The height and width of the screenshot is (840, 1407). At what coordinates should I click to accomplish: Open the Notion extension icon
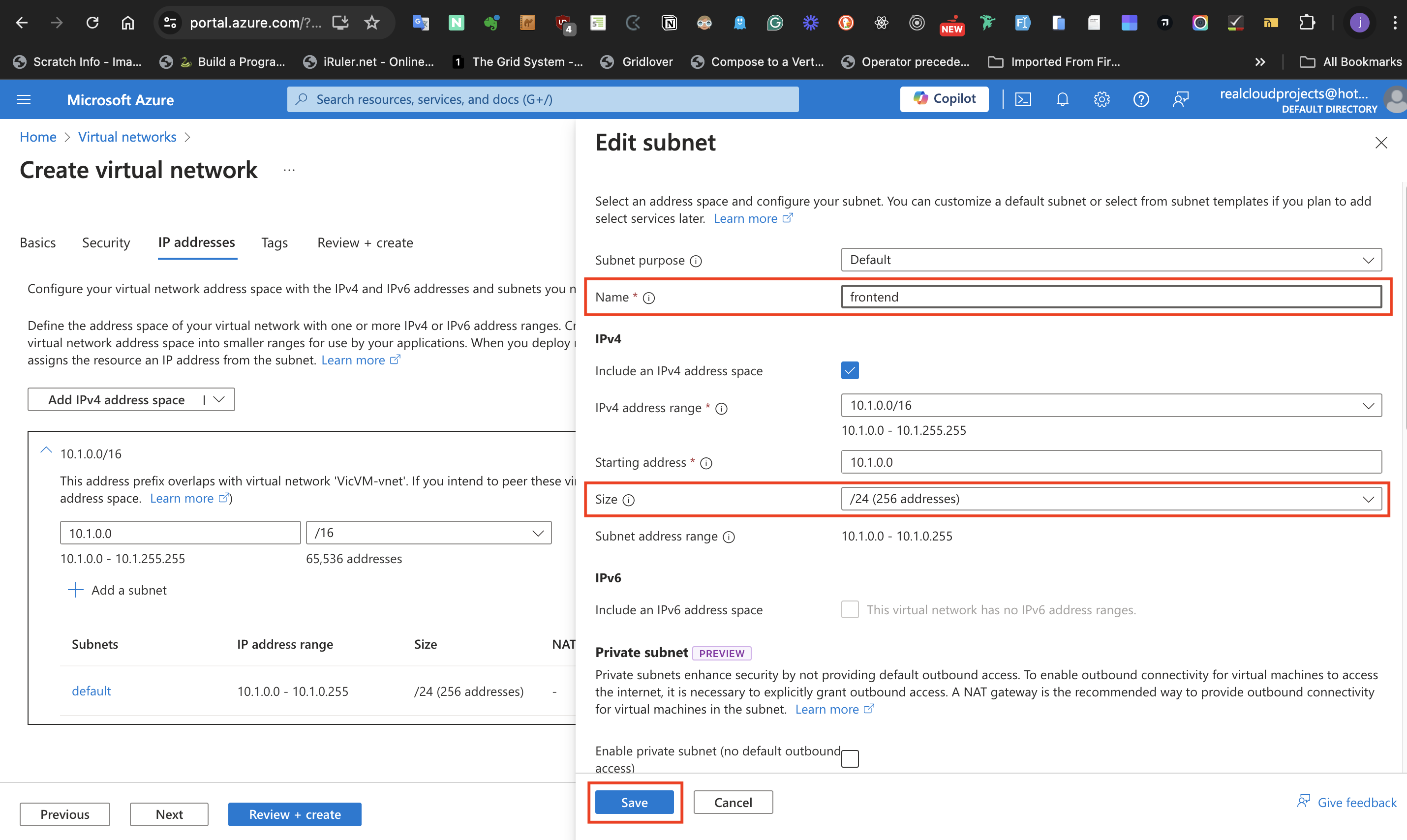[669, 23]
